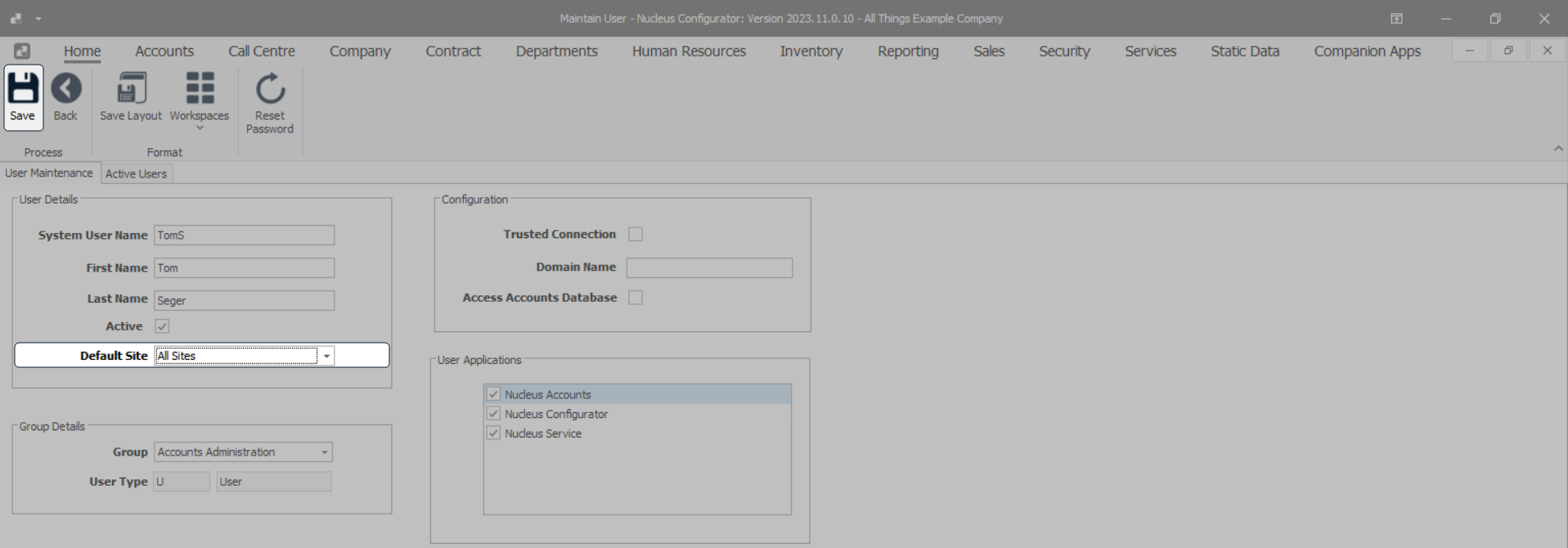Open the Group dropdown list
Image resolution: width=1568 pixels, height=548 pixels.
pyautogui.click(x=325, y=452)
